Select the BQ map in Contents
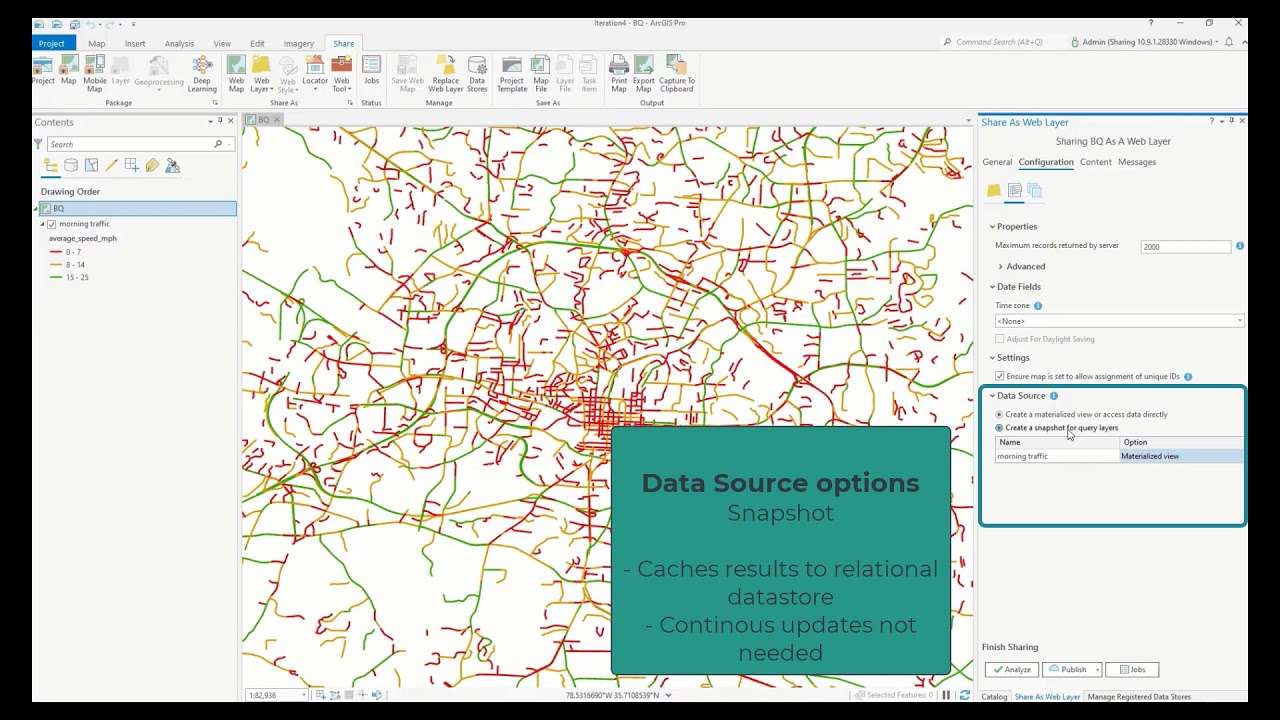 tap(137, 208)
